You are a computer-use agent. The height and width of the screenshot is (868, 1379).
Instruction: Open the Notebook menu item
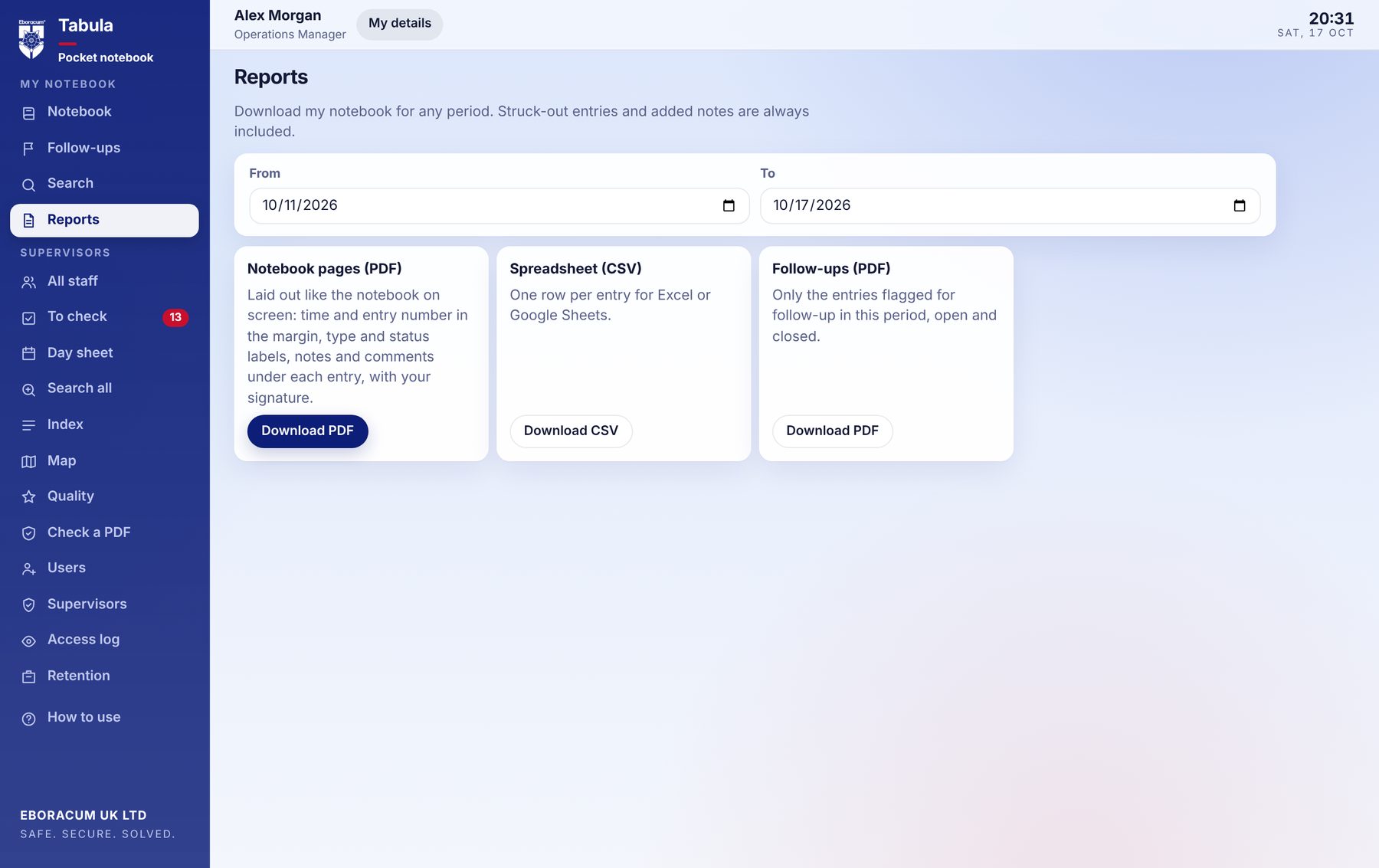point(104,112)
